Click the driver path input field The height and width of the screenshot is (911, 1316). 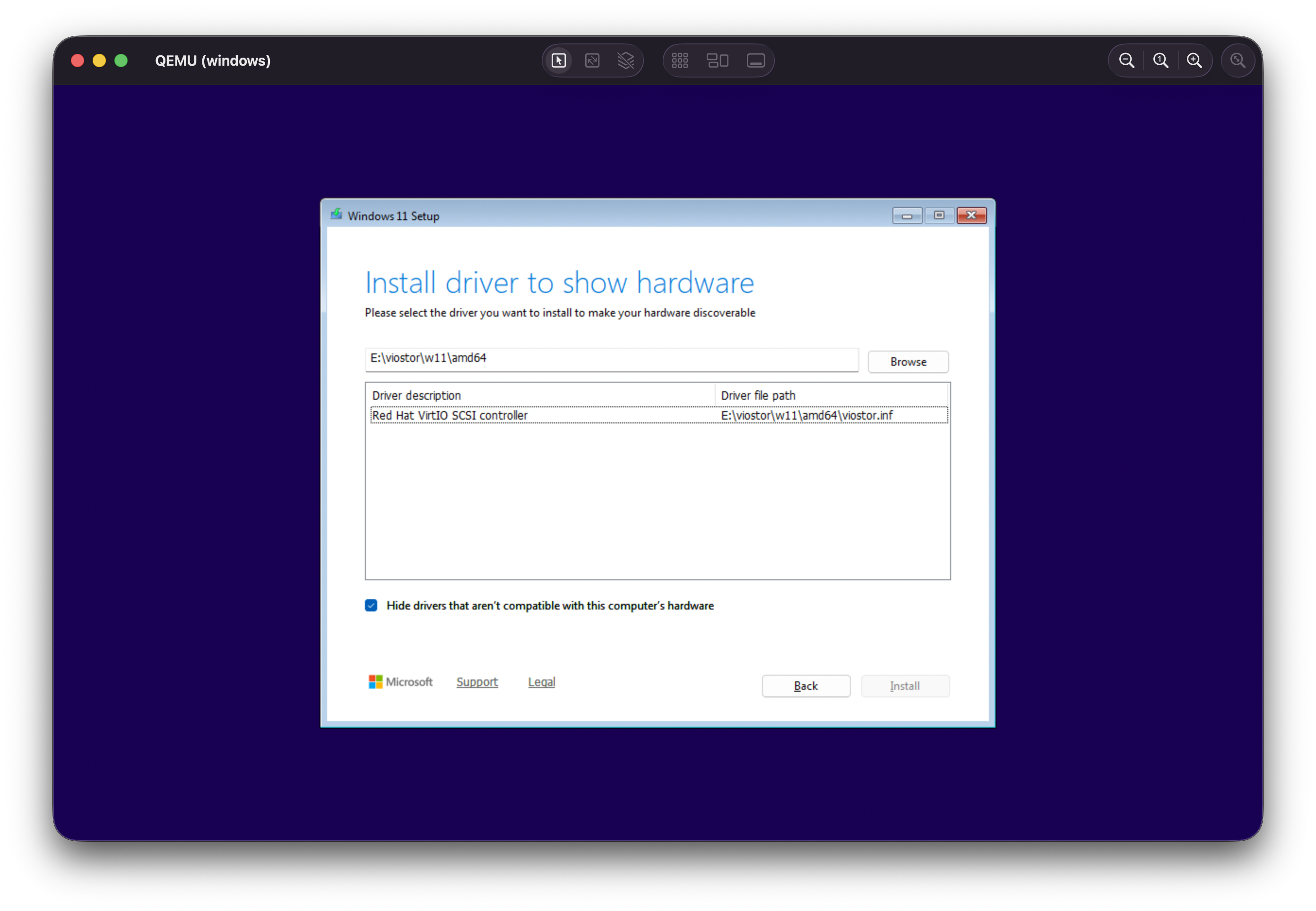(612, 359)
